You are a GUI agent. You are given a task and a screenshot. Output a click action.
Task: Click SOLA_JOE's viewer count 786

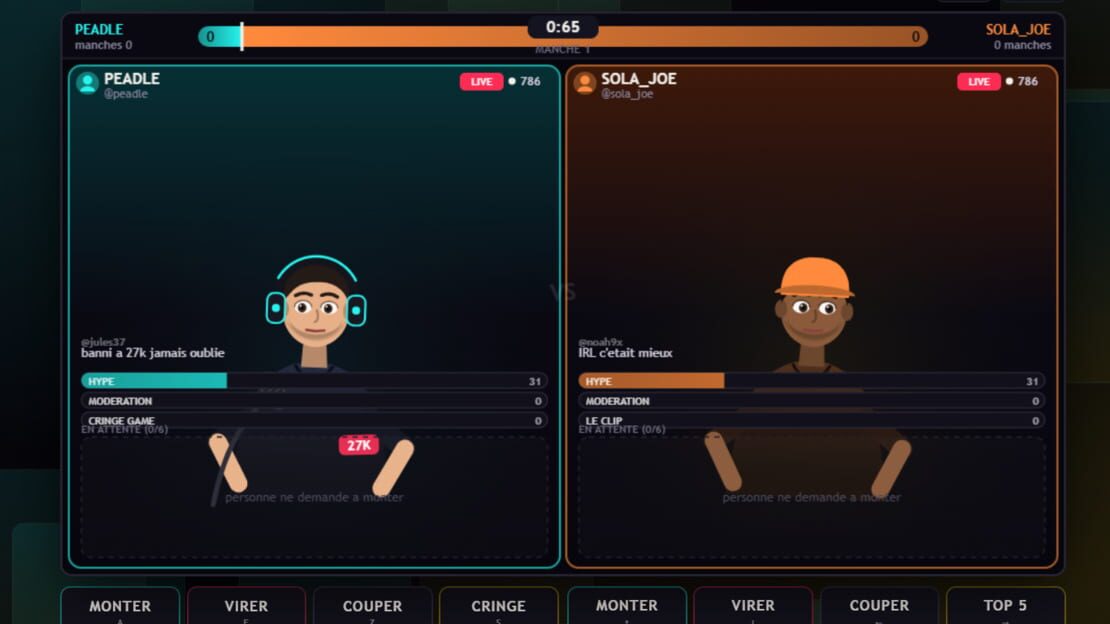tap(1027, 81)
